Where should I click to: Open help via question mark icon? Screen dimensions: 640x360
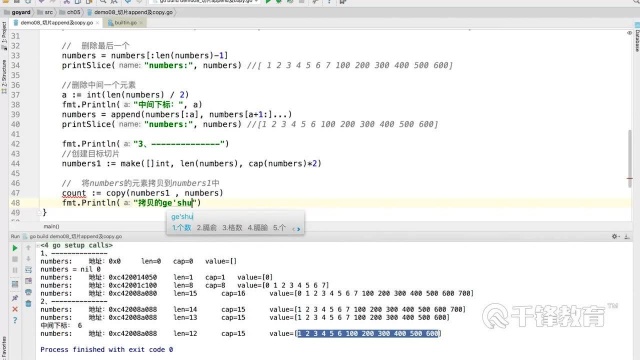point(15,320)
